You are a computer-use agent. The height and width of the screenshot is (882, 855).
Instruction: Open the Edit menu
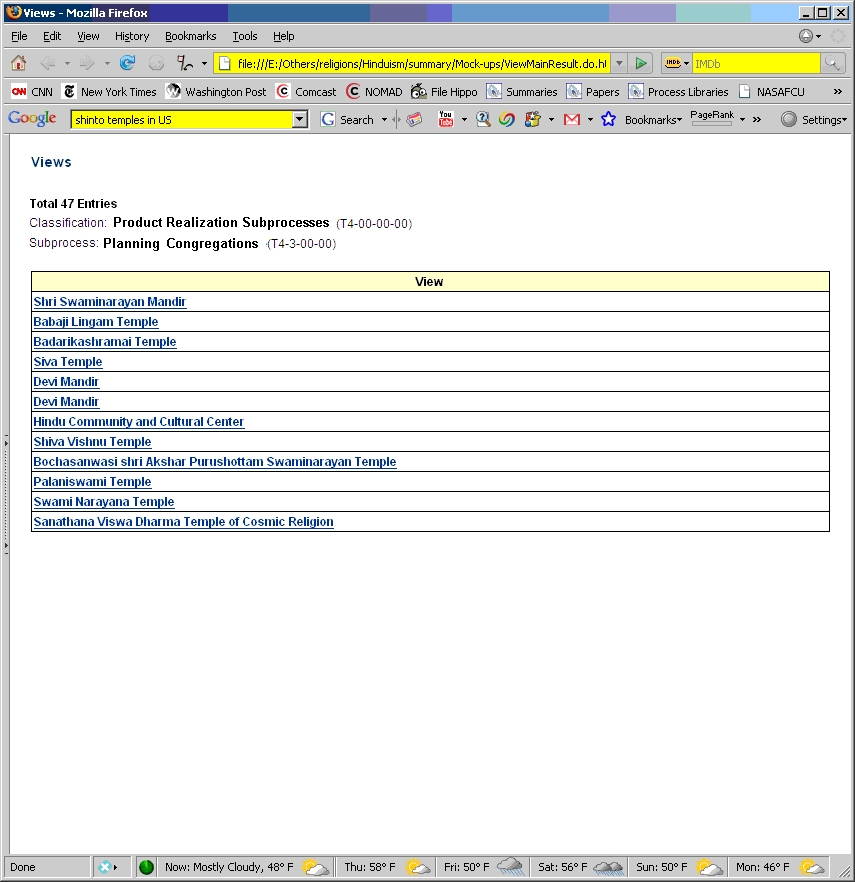pos(52,36)
